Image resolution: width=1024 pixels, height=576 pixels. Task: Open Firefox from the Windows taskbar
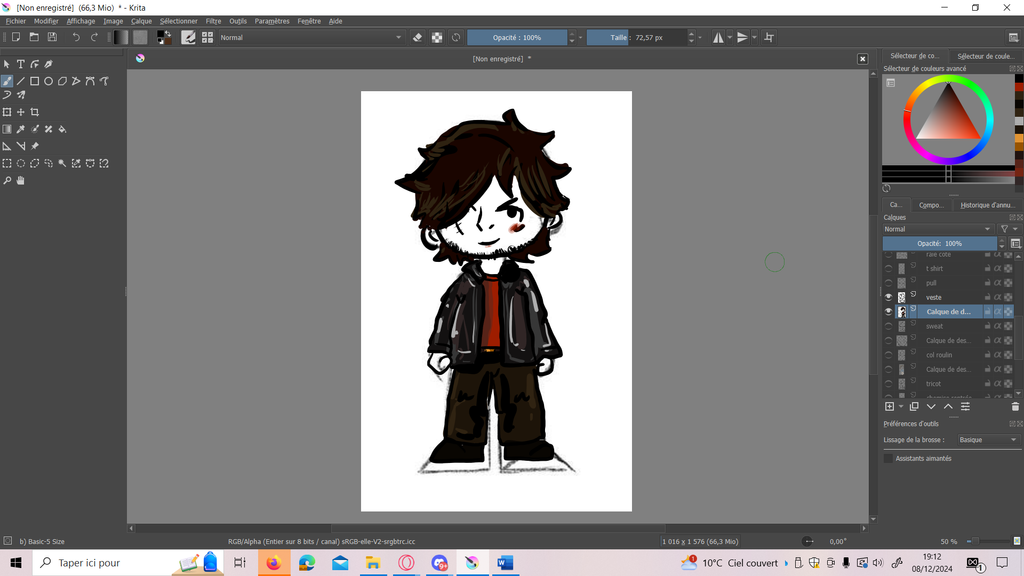pyautogui.click(x=273, y=563)
